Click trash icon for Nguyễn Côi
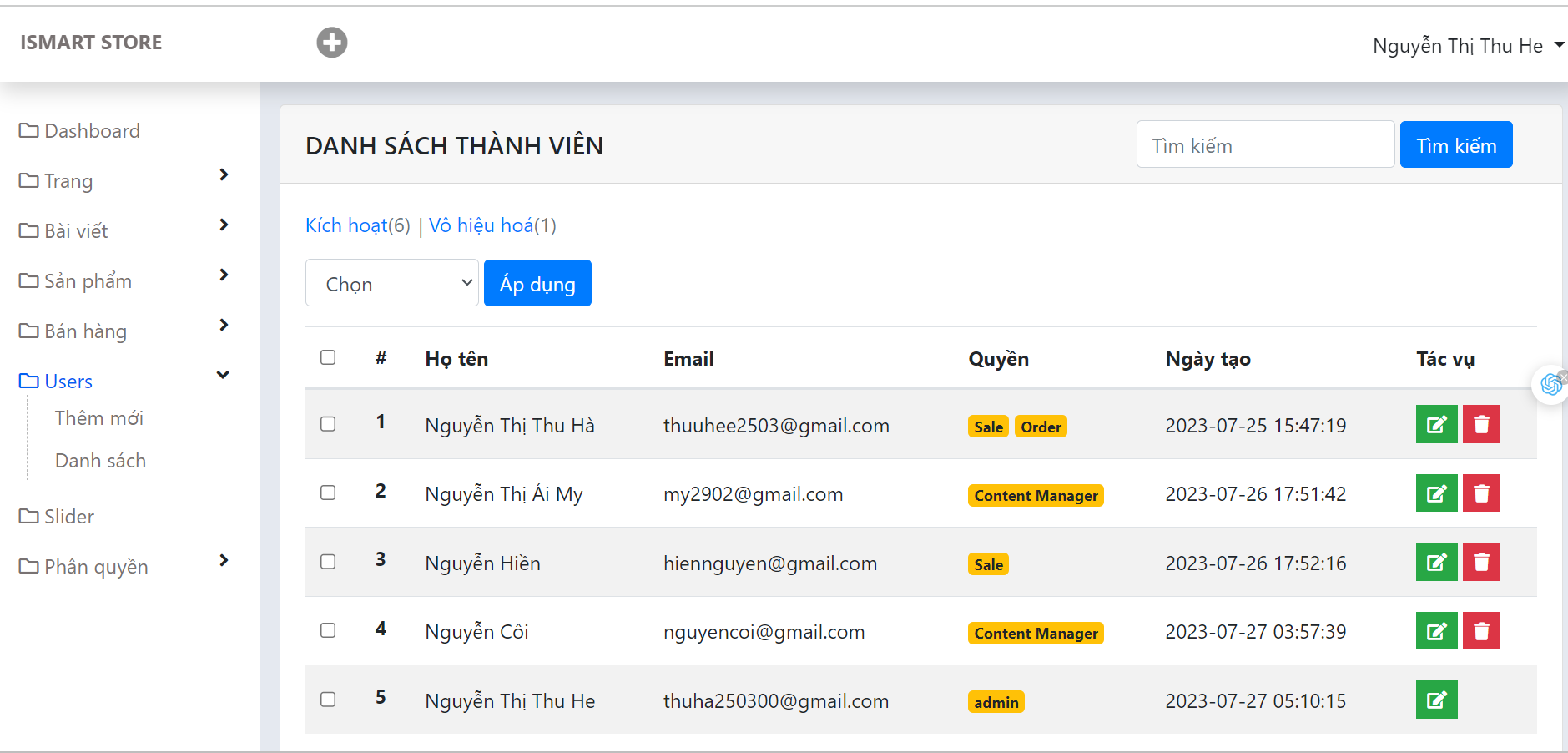The height and width of the screenshot is (753, 1568). click(1481, 631)
